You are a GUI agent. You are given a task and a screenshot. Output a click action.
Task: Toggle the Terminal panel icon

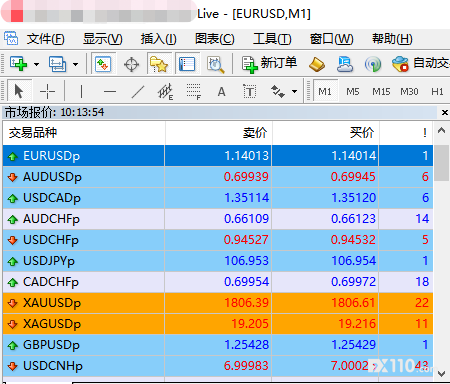tap(187, 64)
